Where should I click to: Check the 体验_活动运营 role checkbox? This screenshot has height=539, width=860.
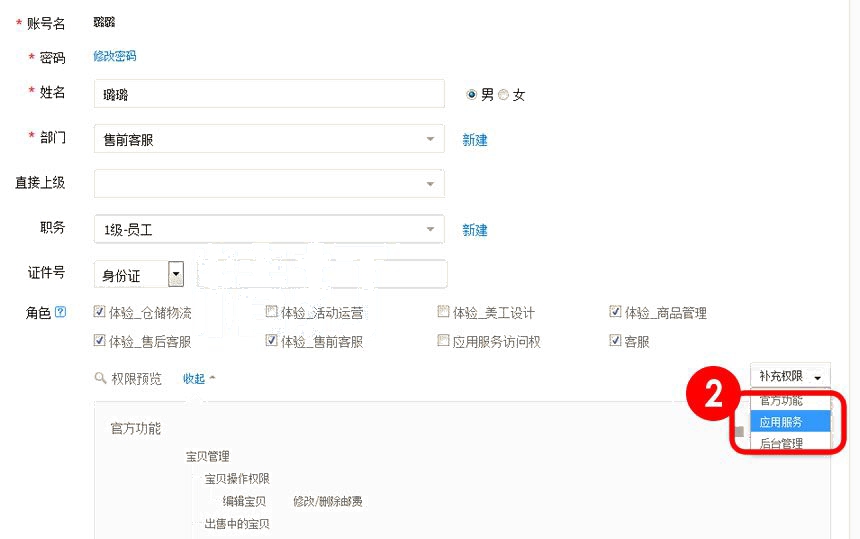point(271,311)
